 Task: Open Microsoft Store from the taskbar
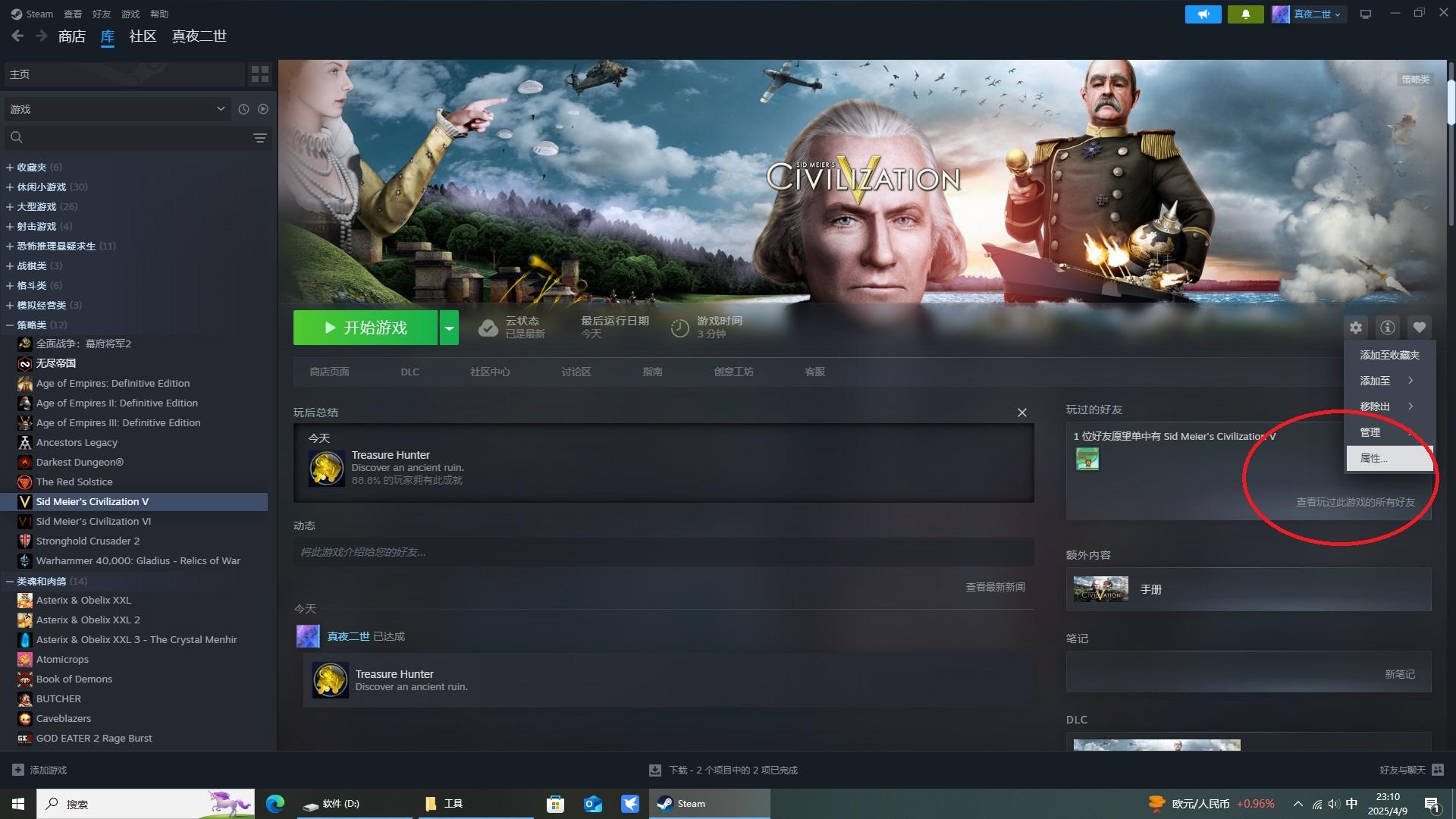[556, 804]
